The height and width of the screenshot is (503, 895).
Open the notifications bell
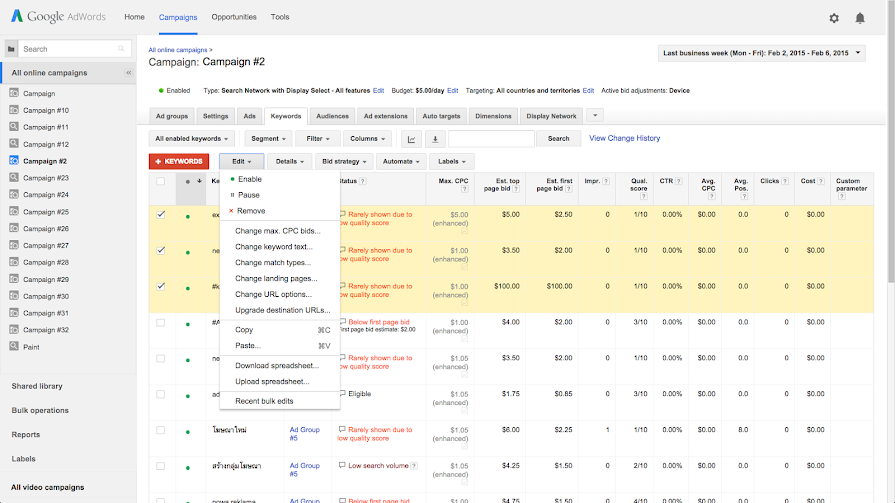tap(860, 18)
